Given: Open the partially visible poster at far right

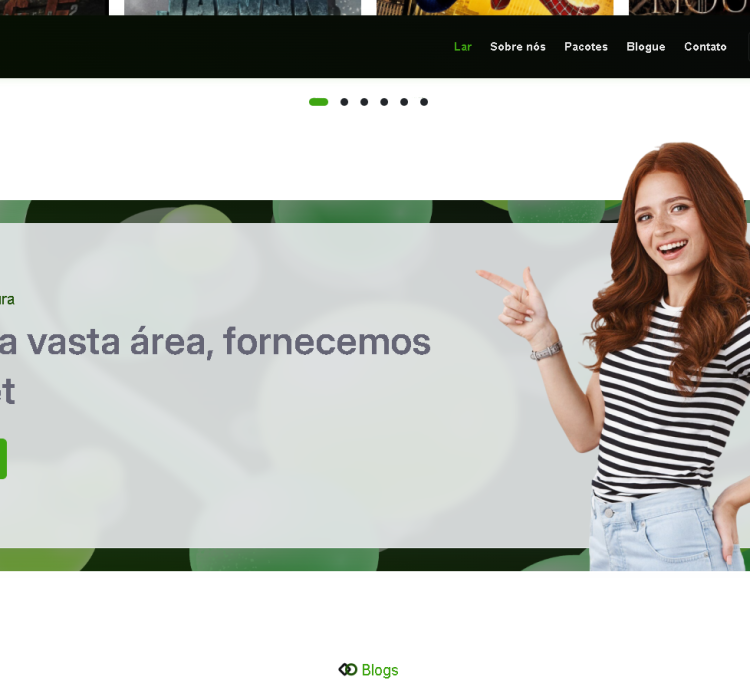Looking at the screenshot, I should 690,6.
